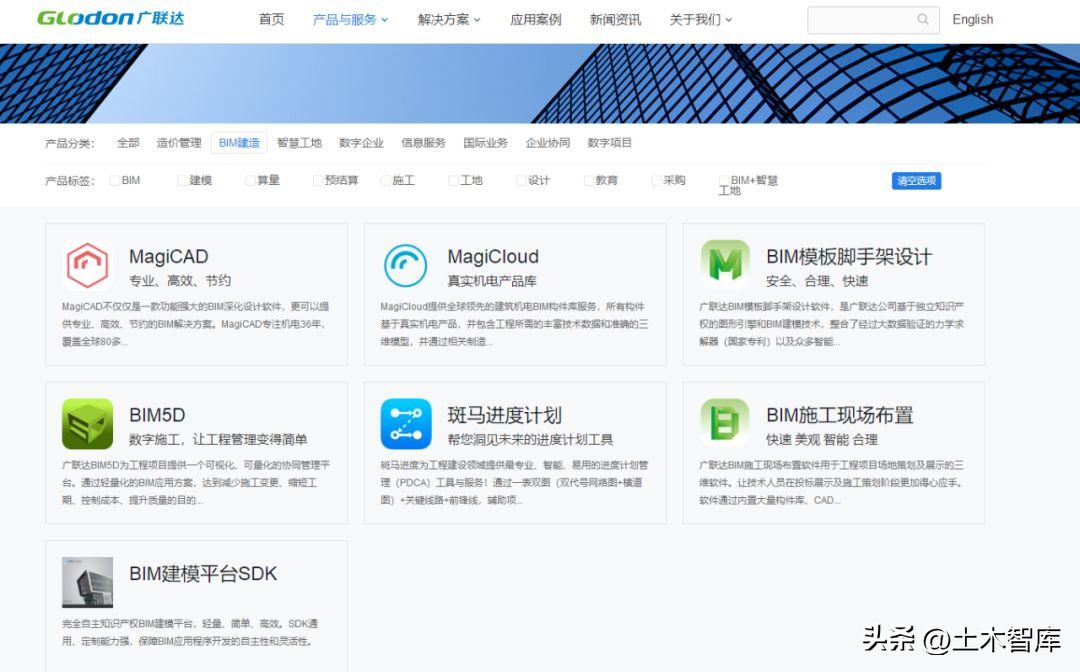Go to the 应用案例 menu item
The image size is (1080, 672).
tap(535, 20)
